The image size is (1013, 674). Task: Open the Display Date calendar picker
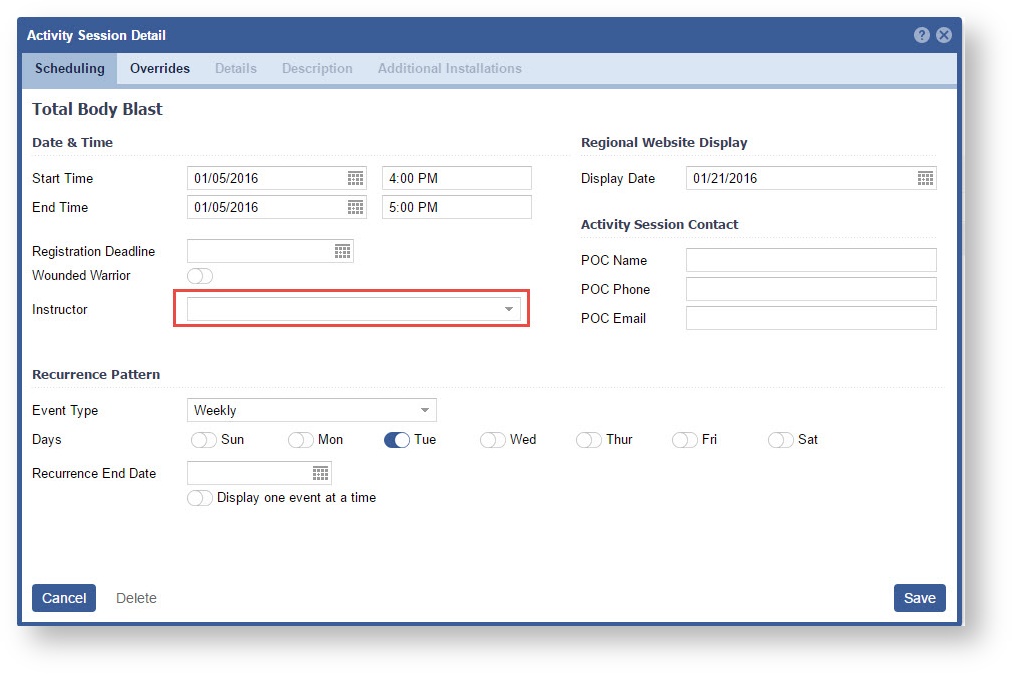pyautogui.click(x=925, y=178)
